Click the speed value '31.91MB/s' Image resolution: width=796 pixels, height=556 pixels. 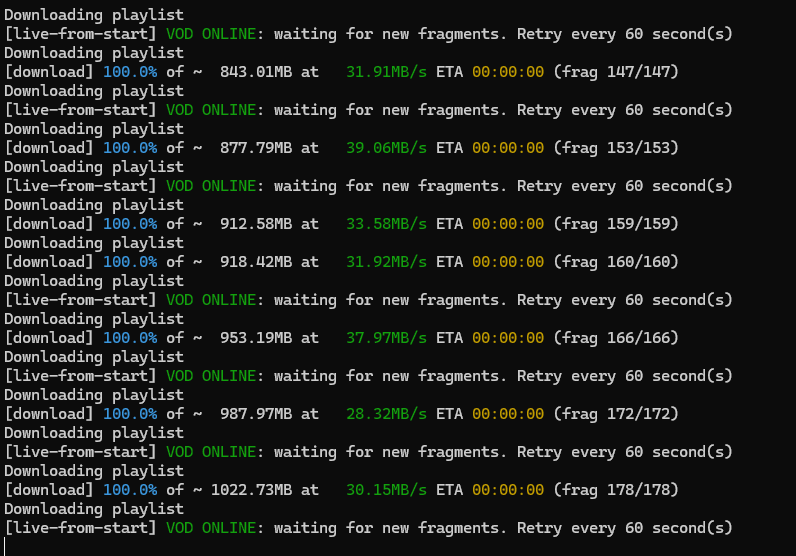tap(386, 72)
